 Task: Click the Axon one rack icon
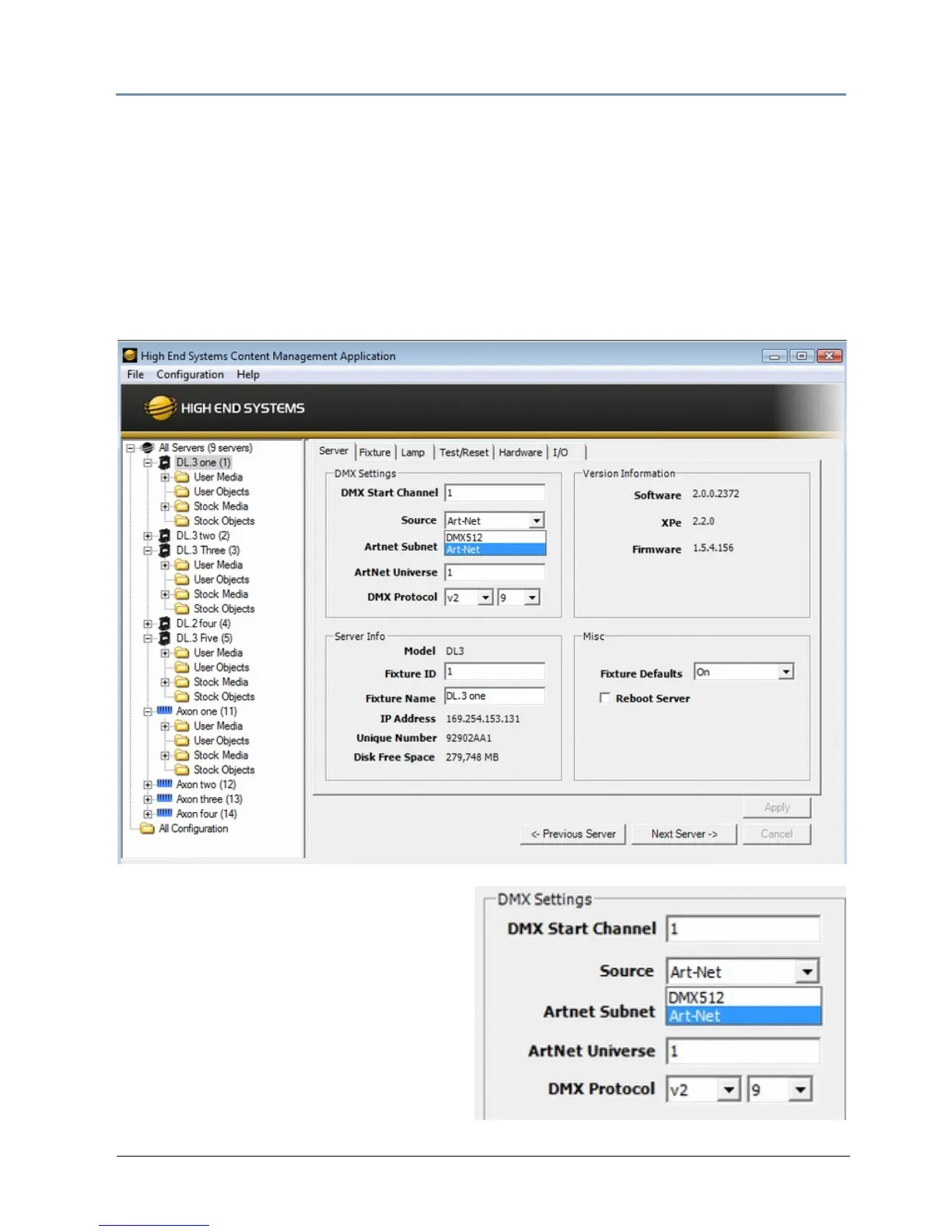[164, 711]
